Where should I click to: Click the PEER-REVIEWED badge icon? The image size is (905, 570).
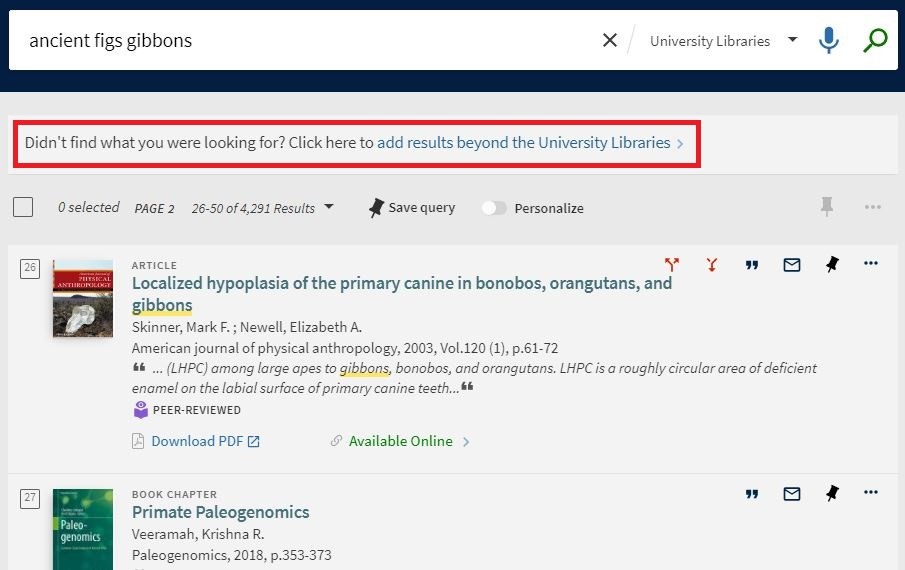point(140,410)
